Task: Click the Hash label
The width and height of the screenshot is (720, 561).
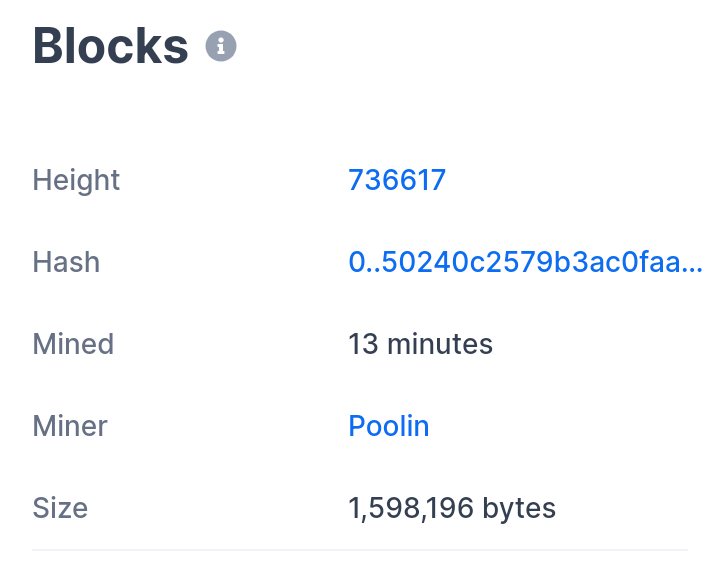Action: (66, 262)
